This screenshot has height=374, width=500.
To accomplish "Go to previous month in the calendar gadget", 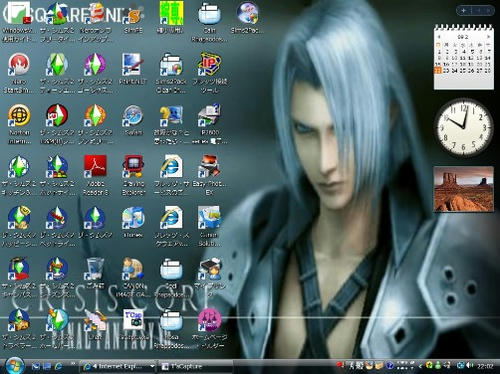I will click(439, 37).
